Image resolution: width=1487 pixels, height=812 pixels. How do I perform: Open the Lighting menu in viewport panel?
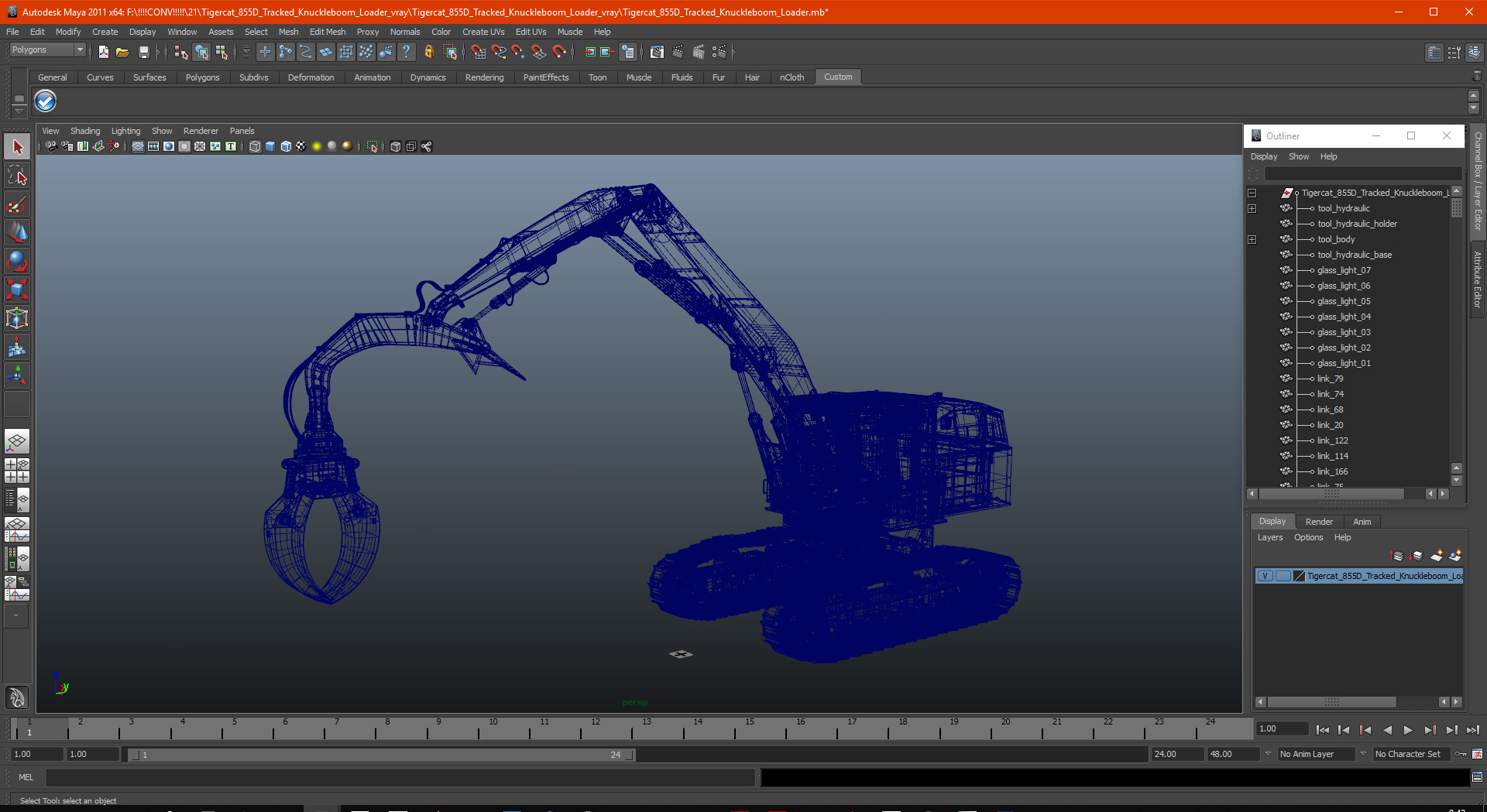125,131
